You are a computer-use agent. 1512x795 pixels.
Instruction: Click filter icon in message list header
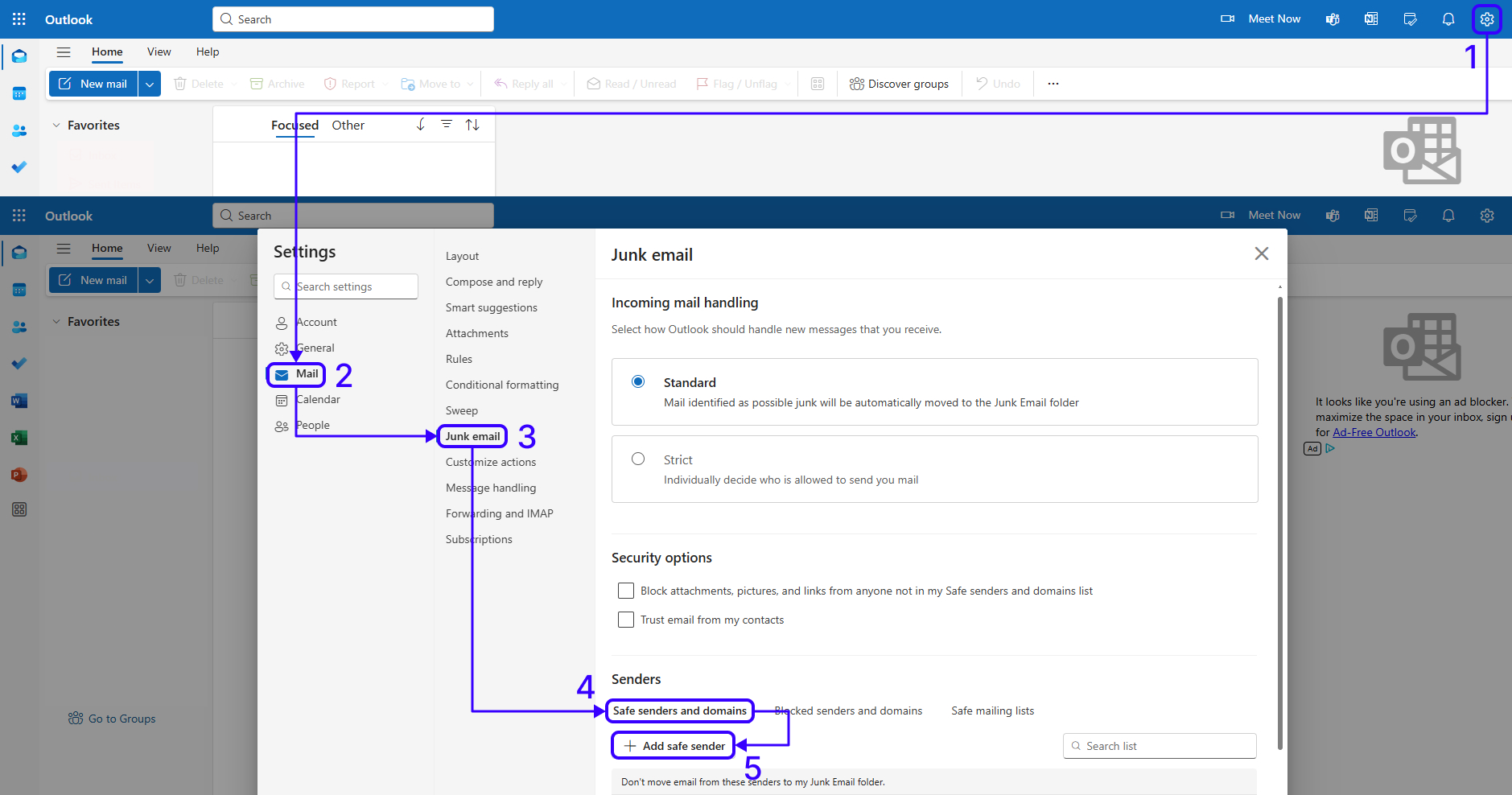447,125
